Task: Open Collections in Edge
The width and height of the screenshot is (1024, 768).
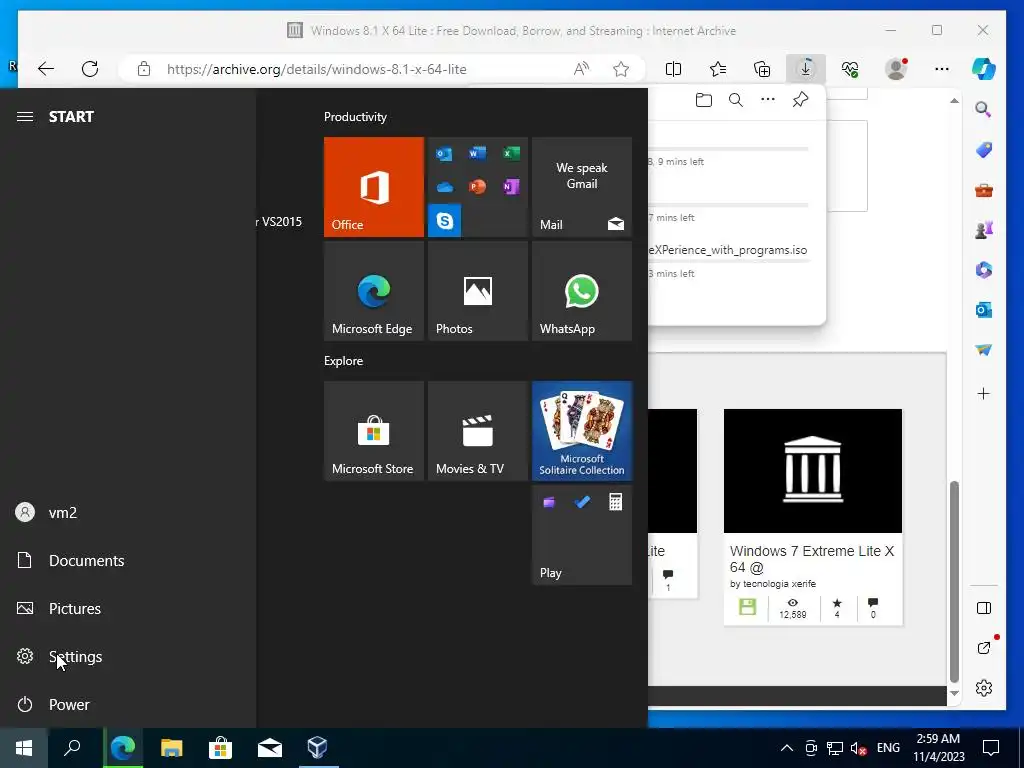Action: click(762, 69)
